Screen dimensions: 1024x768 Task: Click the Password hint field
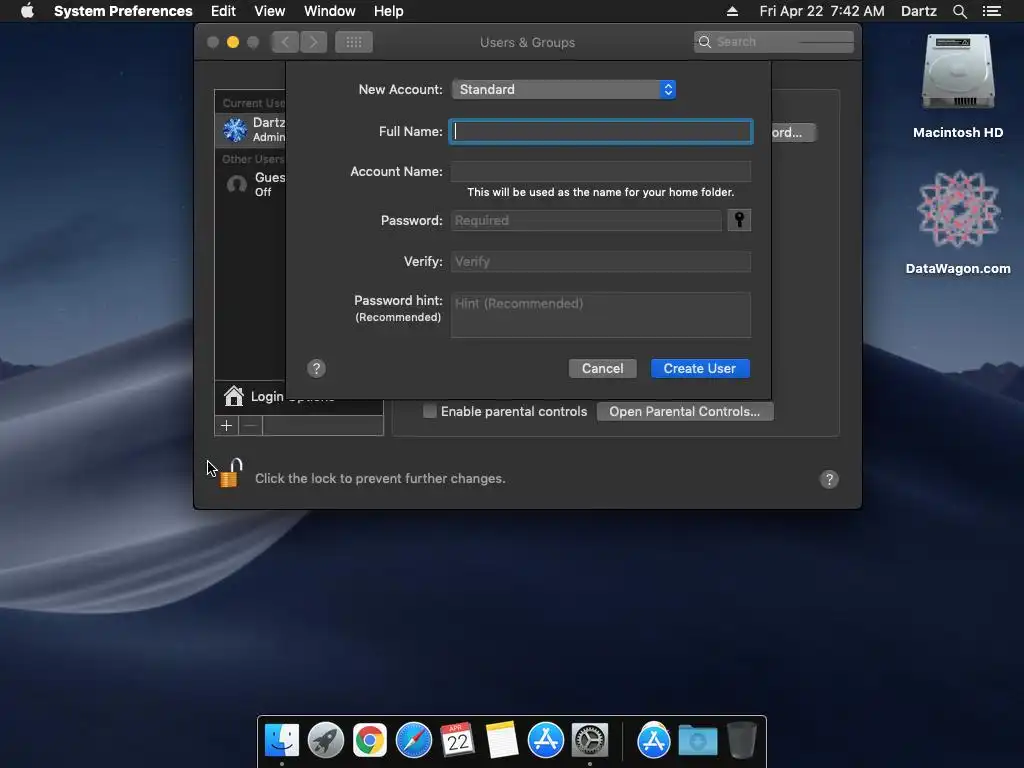tap(601, 315)
